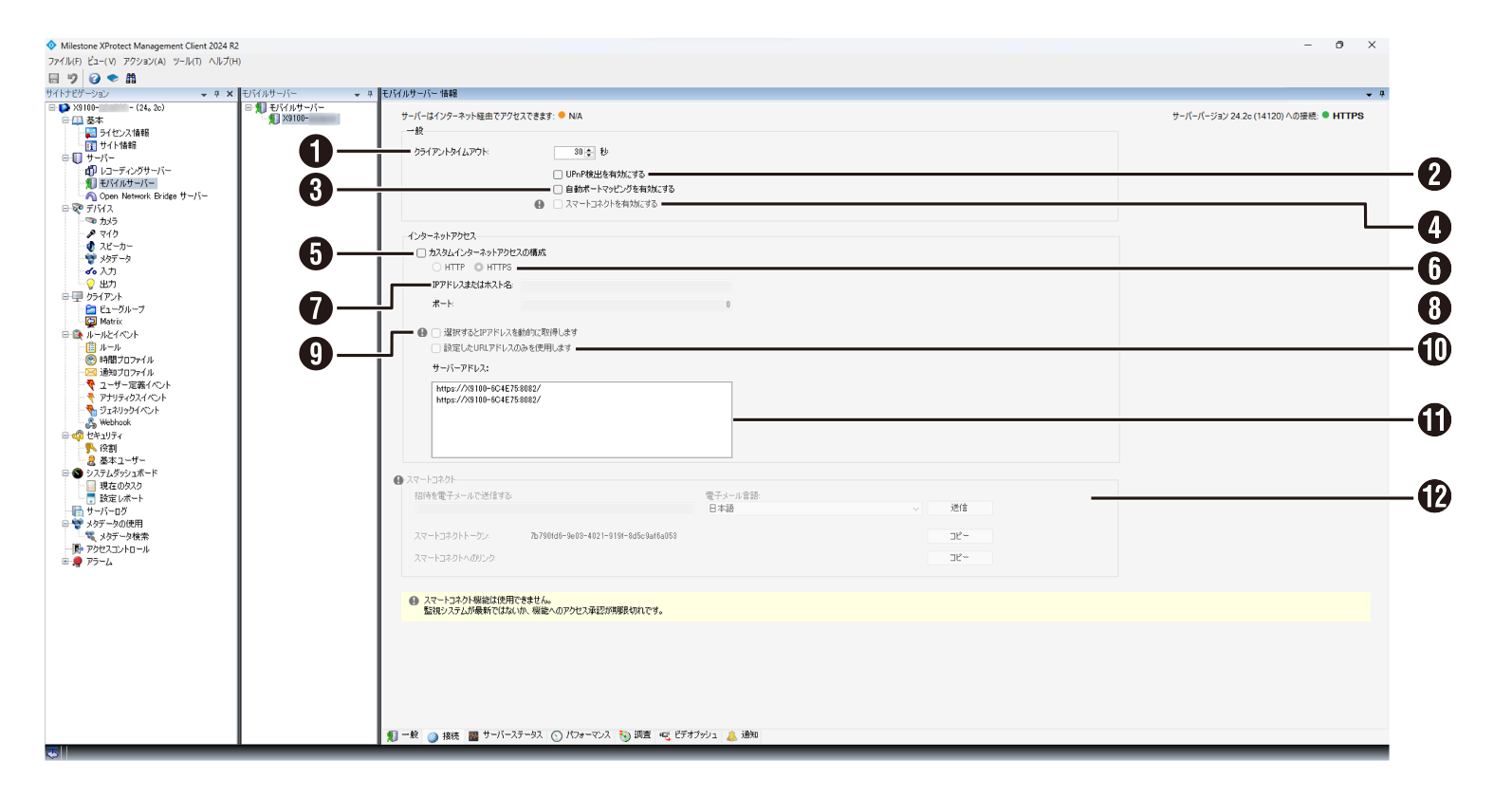1512x798 pixels.
Task: Select マイク under devices
Action: 109,233
